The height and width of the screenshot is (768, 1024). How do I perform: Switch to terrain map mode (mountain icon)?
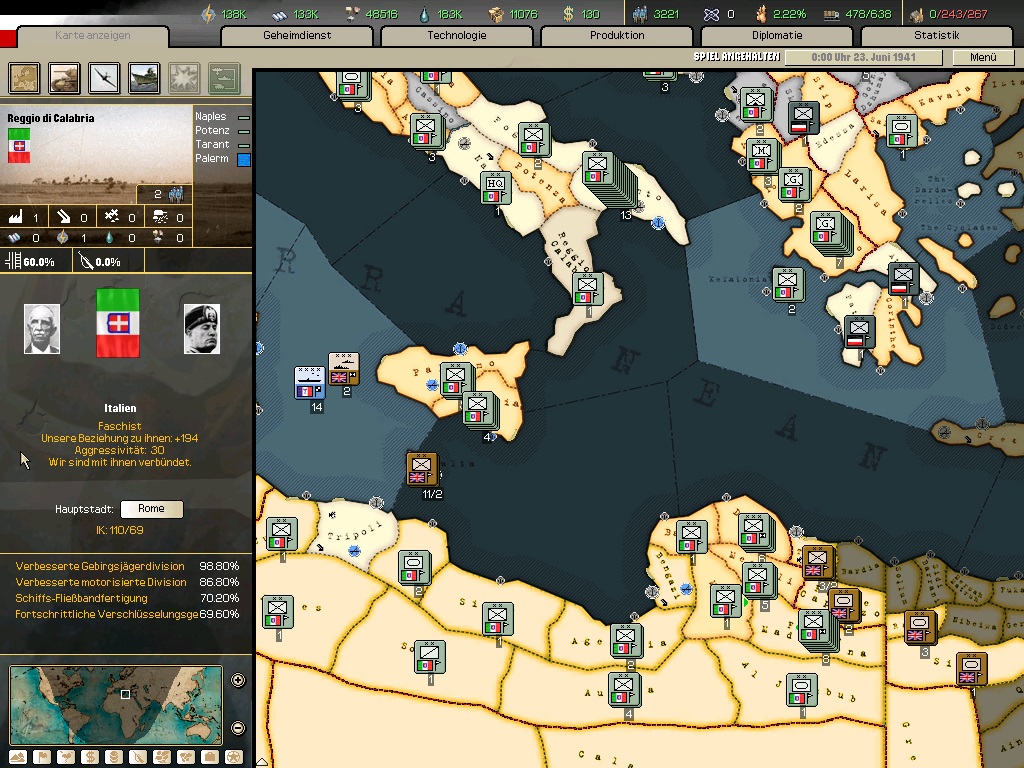18,758
